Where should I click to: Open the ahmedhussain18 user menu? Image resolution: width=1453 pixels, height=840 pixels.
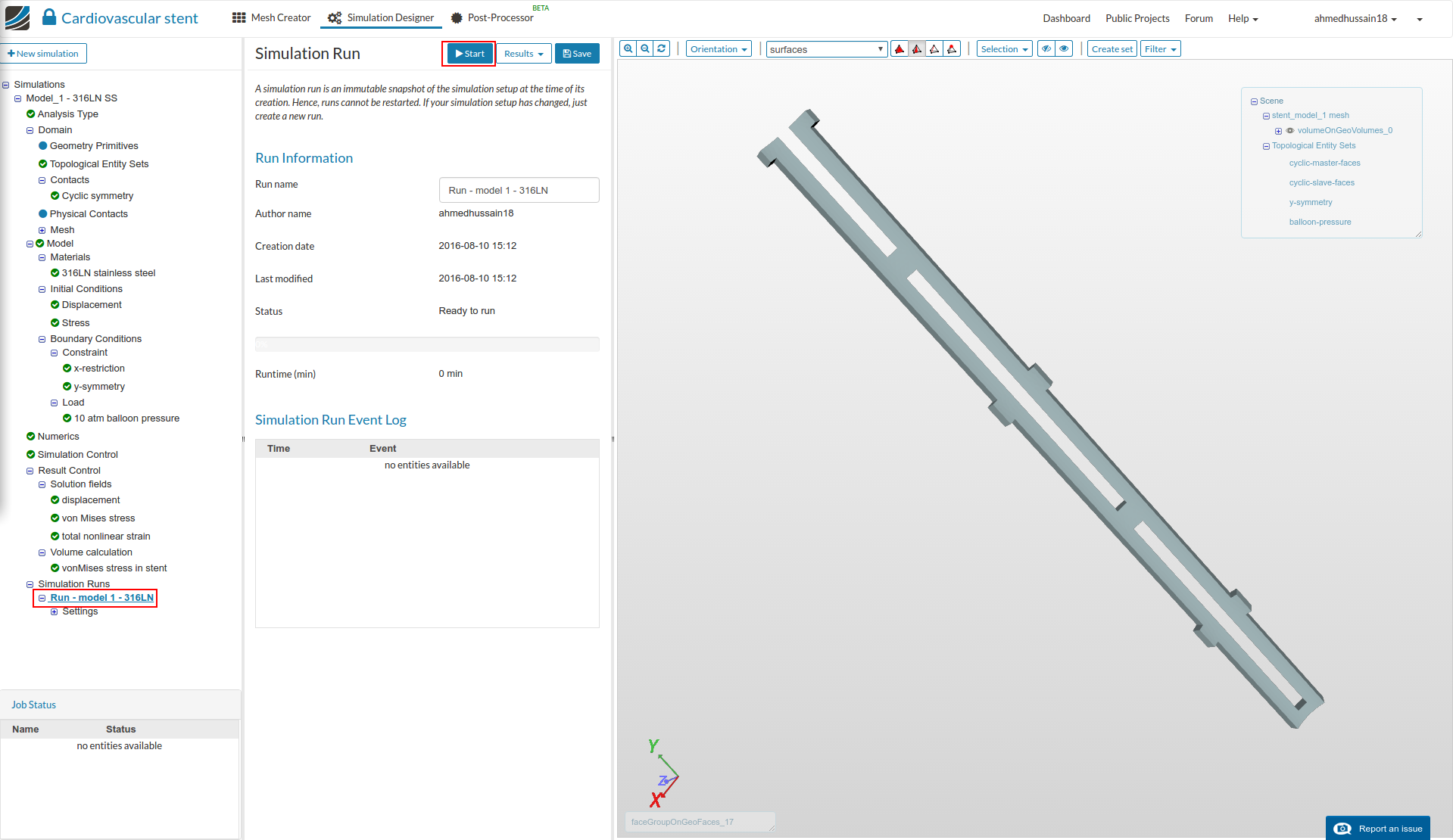(1355, 18)
